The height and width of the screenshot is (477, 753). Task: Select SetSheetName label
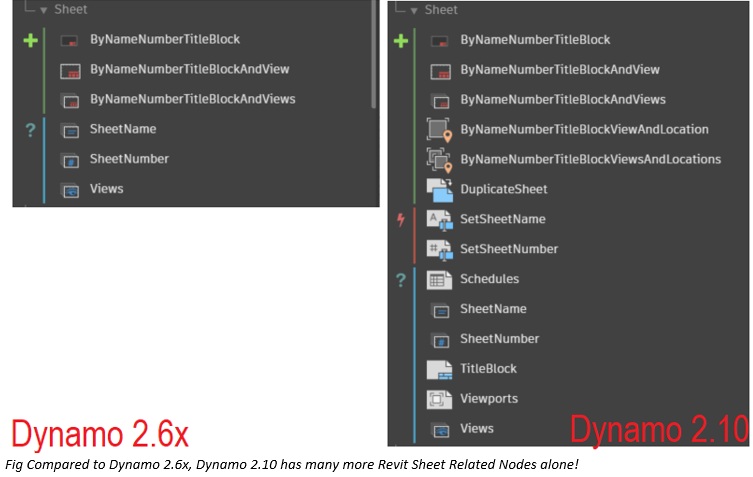coord(503,219)
